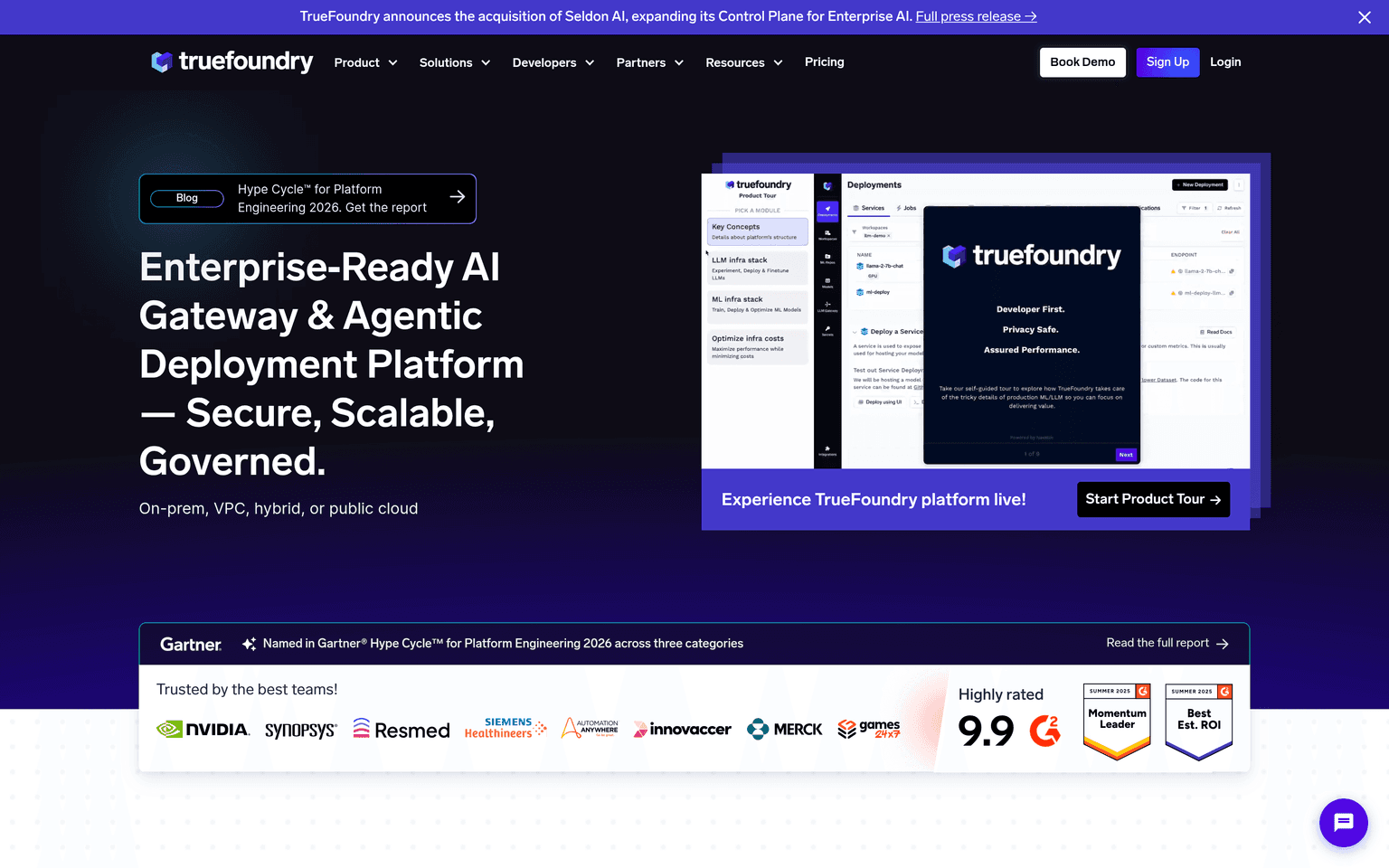Click the 9.9 rating number
The height and width of the screenshot is (868, 1389).
click(x=986, y=731)
